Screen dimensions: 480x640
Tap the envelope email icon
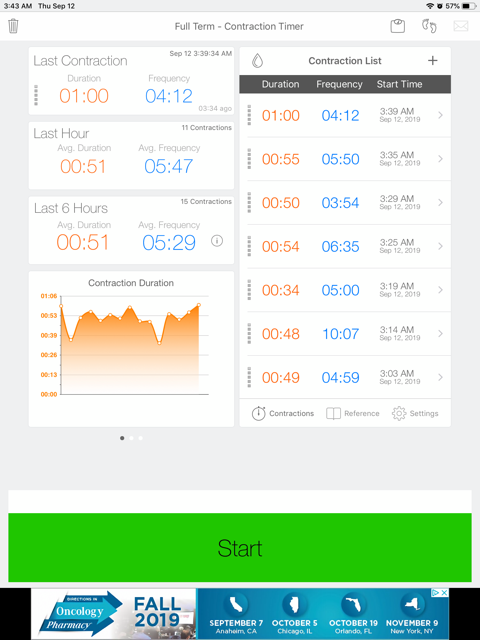pos(460,26)
